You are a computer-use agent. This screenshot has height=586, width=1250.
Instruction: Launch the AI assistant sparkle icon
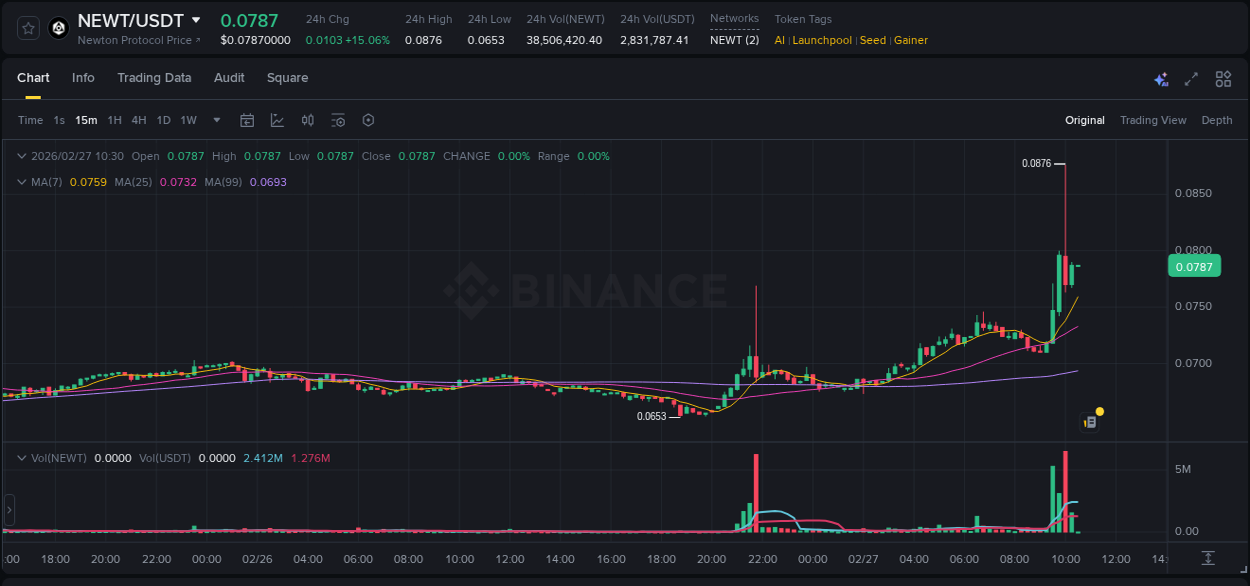pyautogui.click(x=1161, y=78)
